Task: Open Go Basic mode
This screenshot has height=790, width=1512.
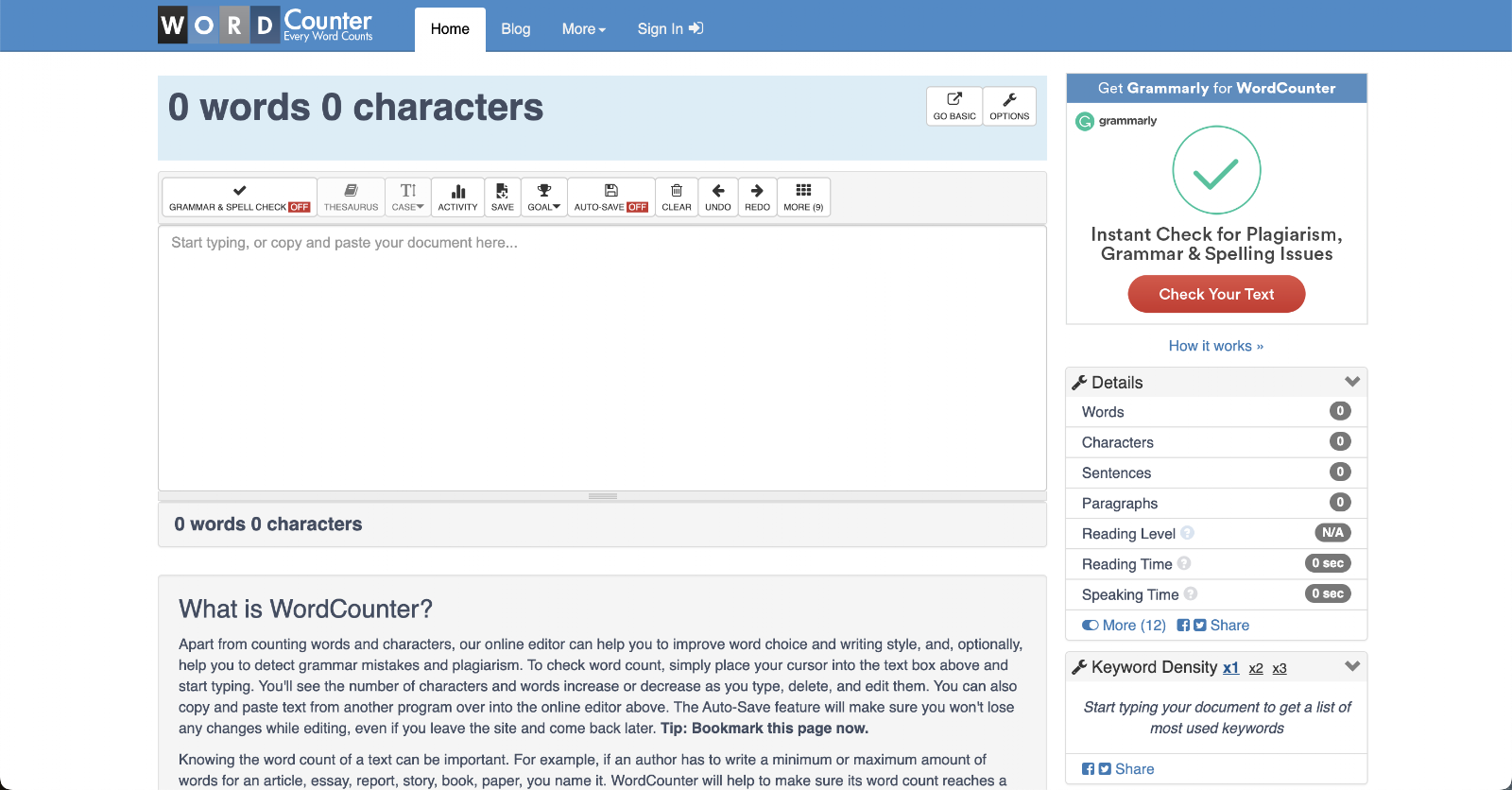Action: (954, 106)
